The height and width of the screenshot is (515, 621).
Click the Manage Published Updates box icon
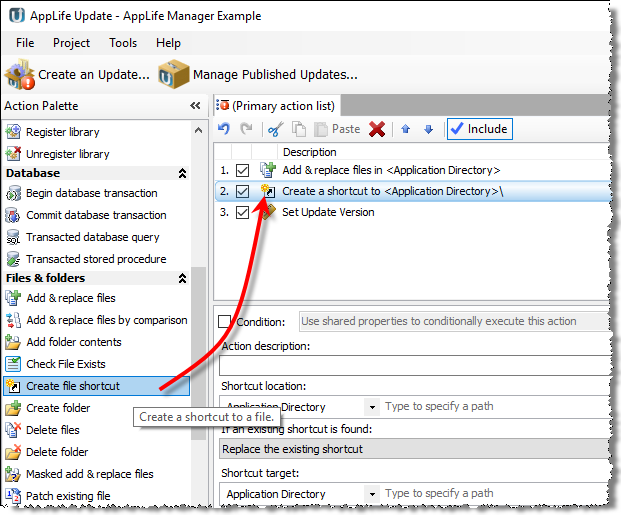click(173, 74)
